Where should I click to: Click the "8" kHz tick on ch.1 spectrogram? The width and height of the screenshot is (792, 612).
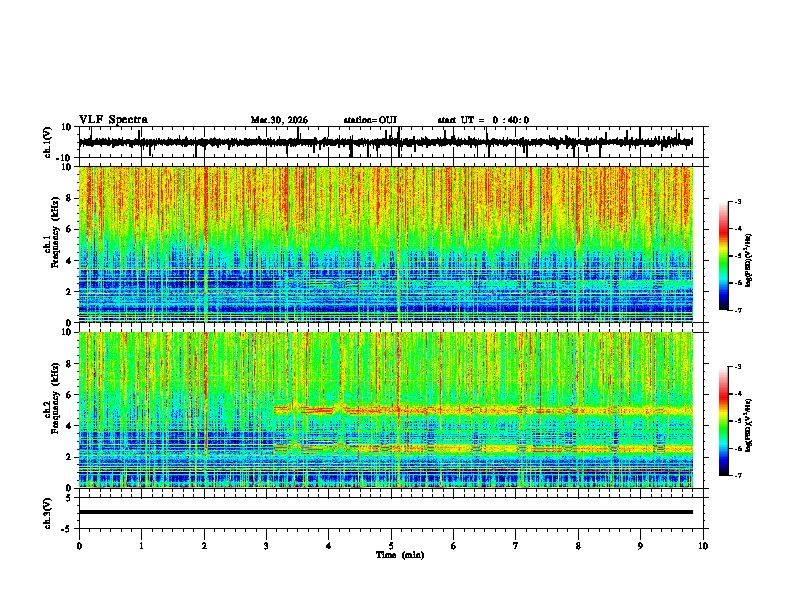point(69,198)
